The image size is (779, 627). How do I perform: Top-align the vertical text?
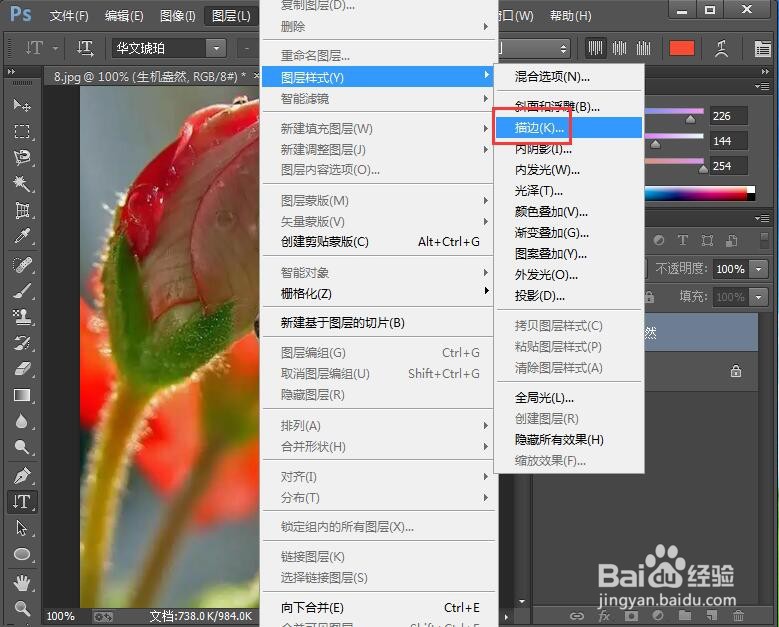click(595, 48)
